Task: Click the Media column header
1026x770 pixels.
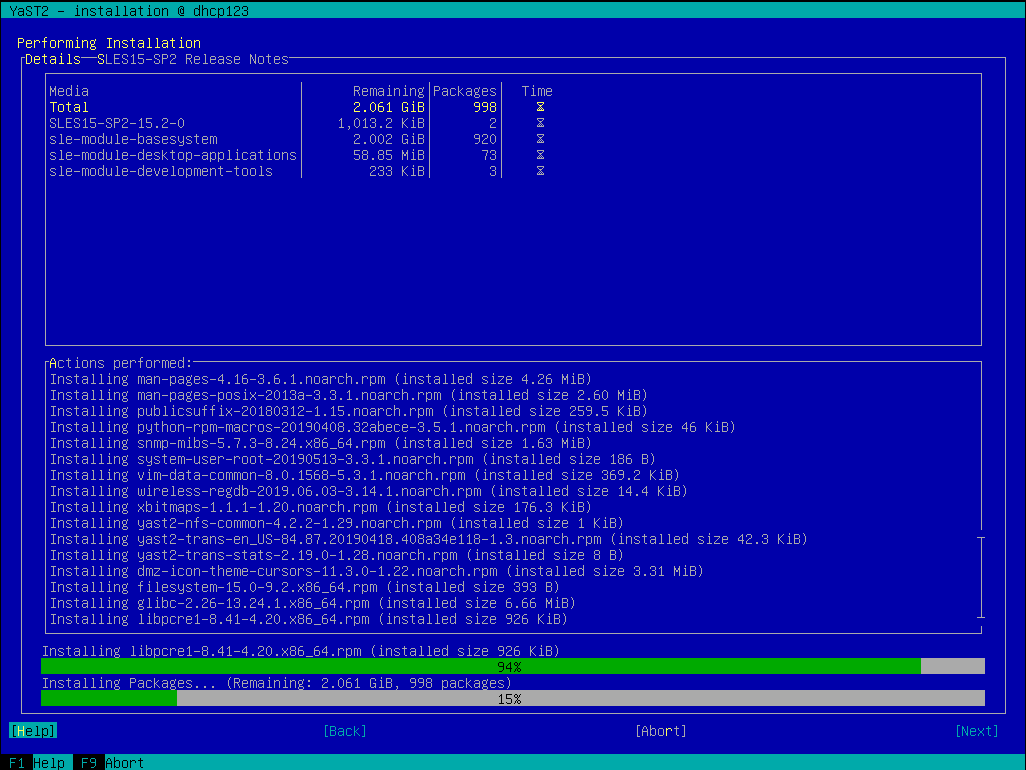Action: 69,91
